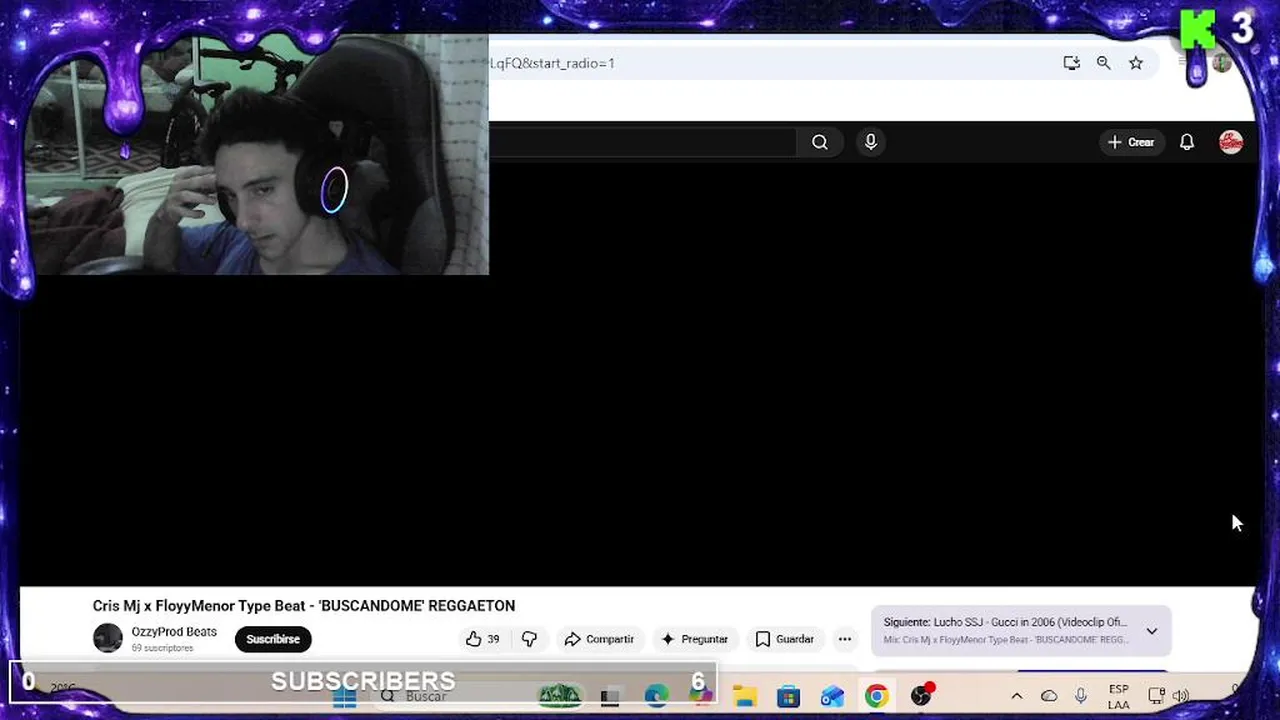This screenshot has height=720, width=1280.
Task: Click the video title BUSCANDOME REGGAETON
Action: [x=304, y=606]
